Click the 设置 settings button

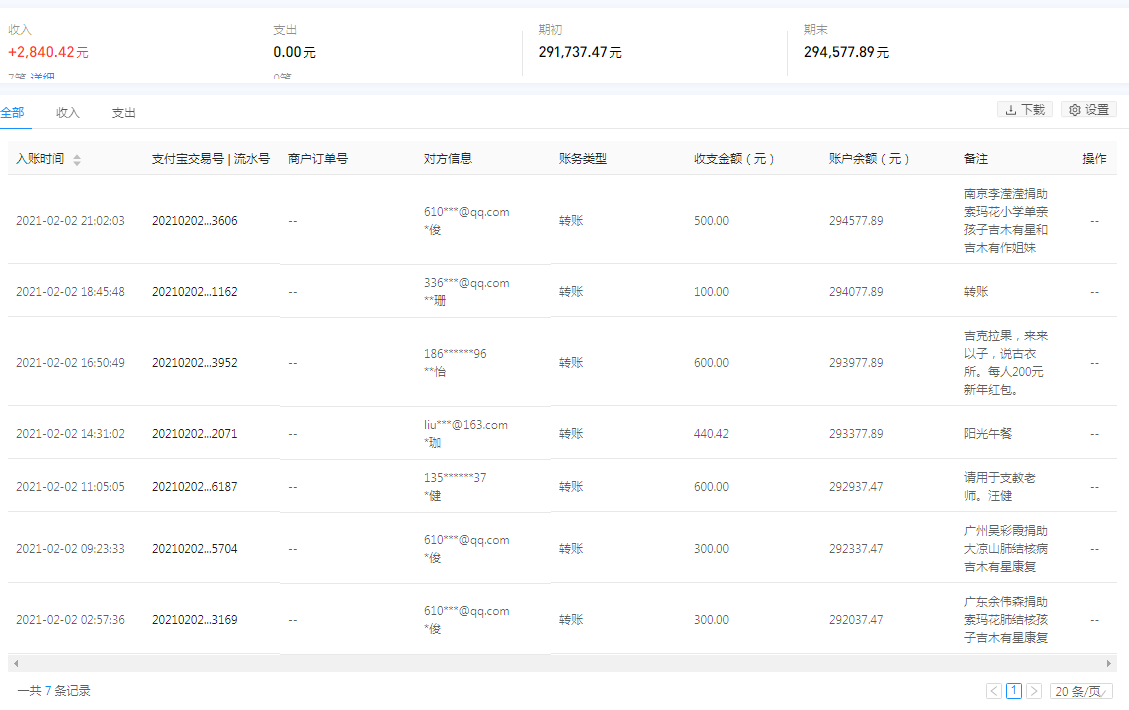pyautogui.click(x=1088, y=110)
